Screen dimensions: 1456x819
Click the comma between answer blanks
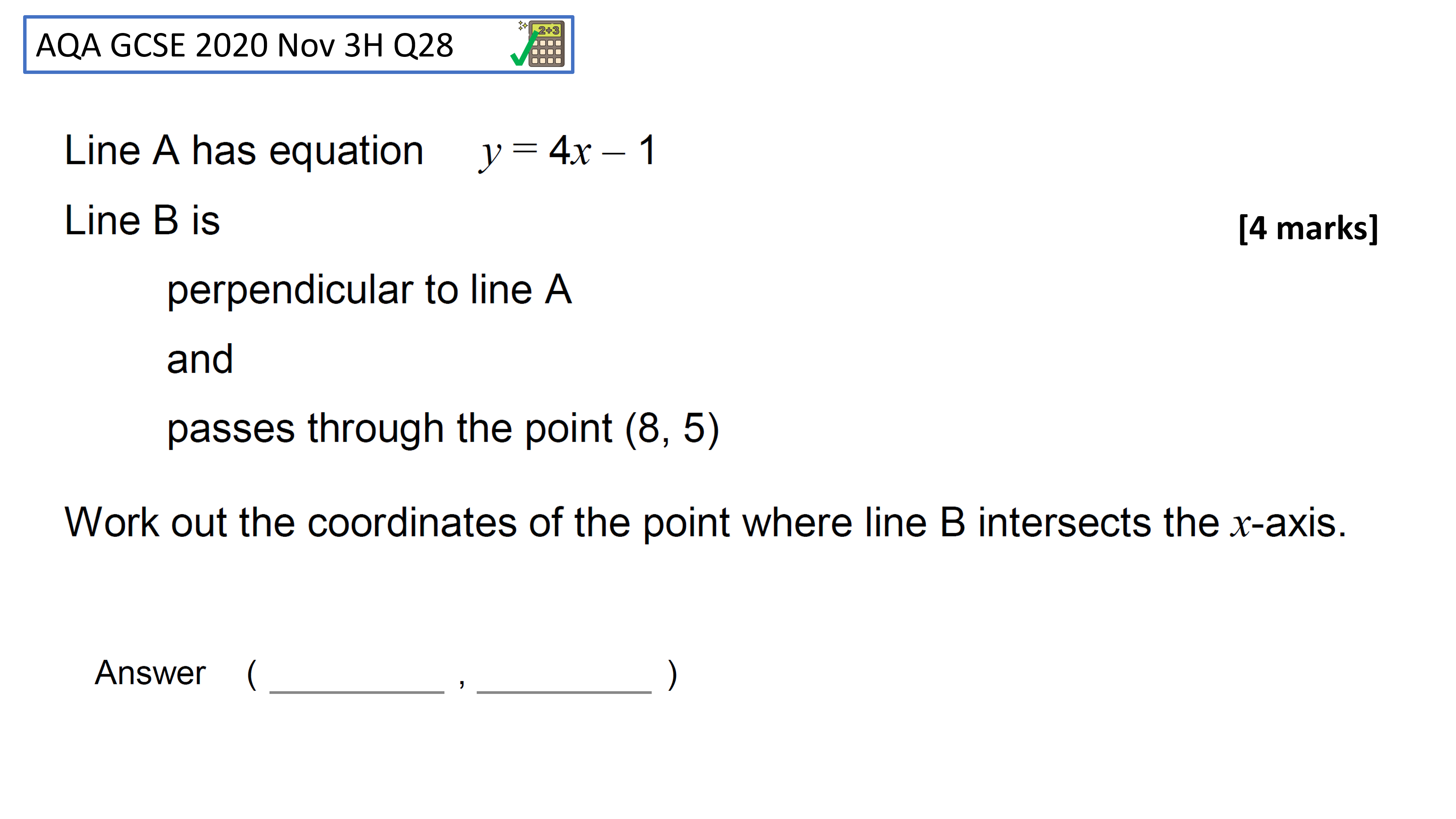pos(462,683)
